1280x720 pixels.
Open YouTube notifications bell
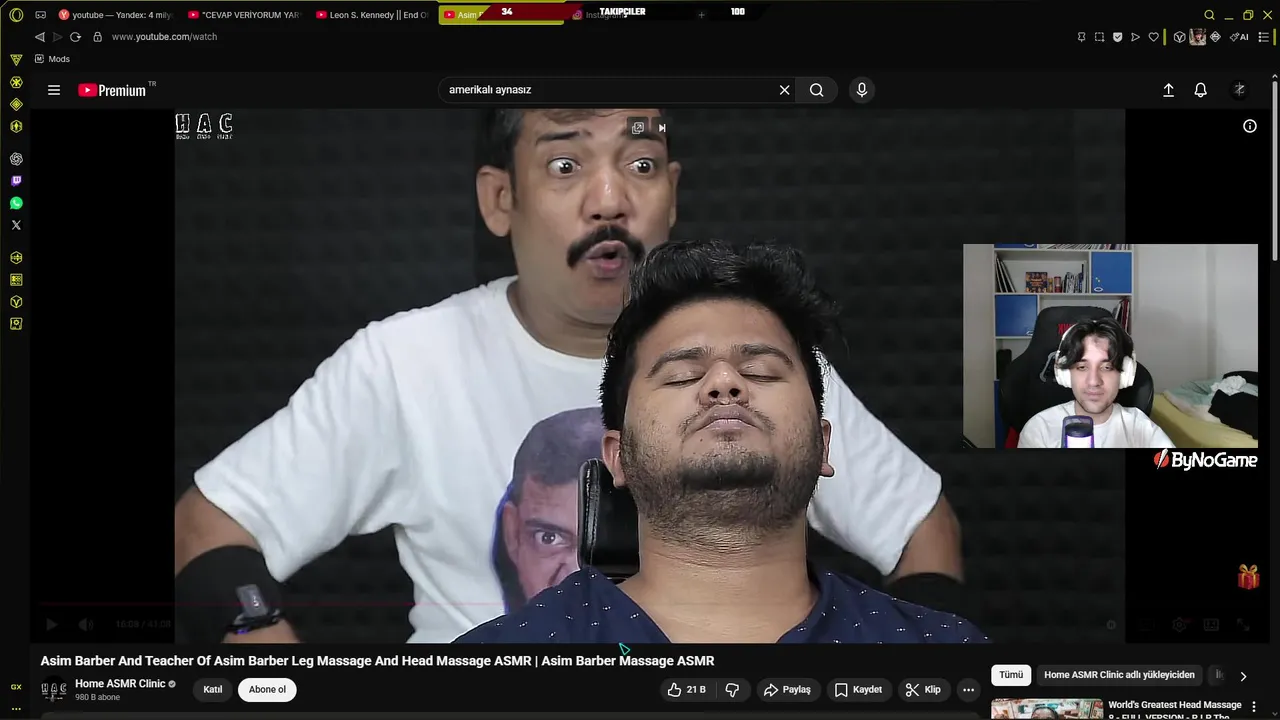(1201, 90)
